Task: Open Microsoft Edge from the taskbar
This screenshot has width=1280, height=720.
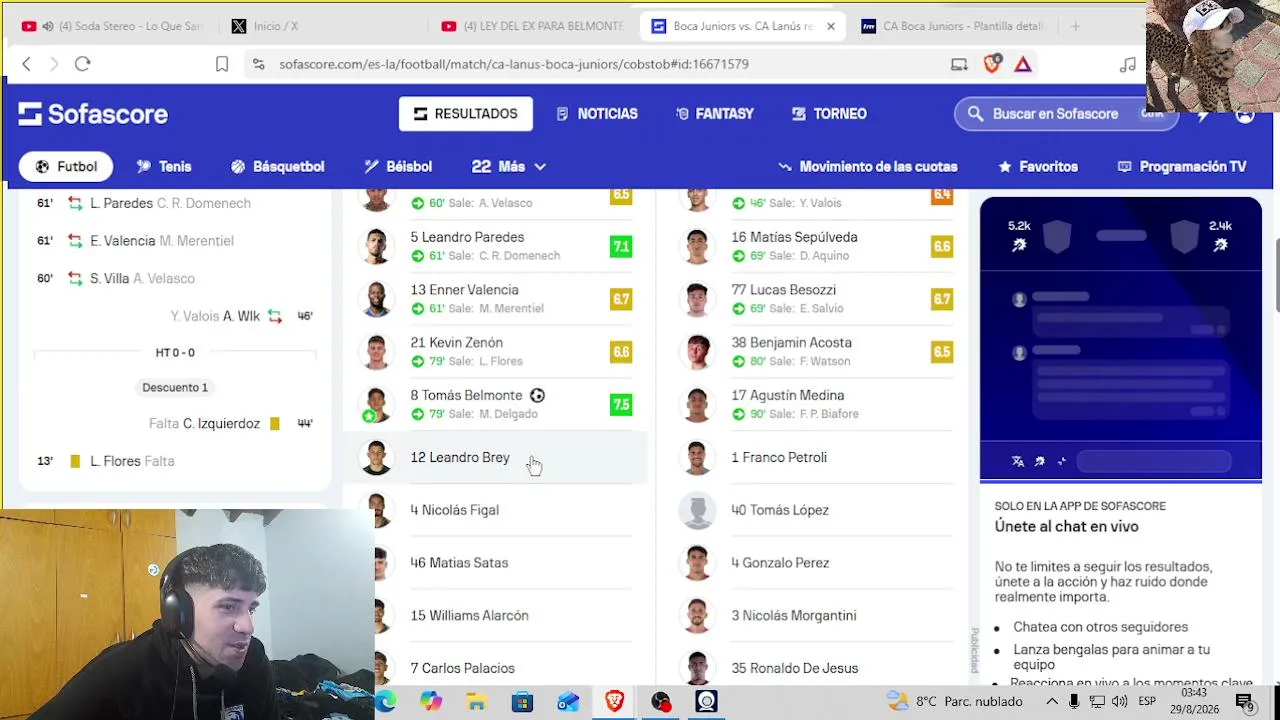Action: pos(386,702)
